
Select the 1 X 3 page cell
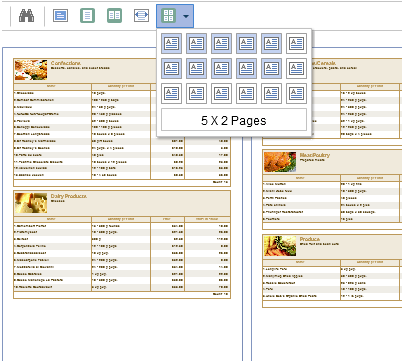click(x=171, y=93)
